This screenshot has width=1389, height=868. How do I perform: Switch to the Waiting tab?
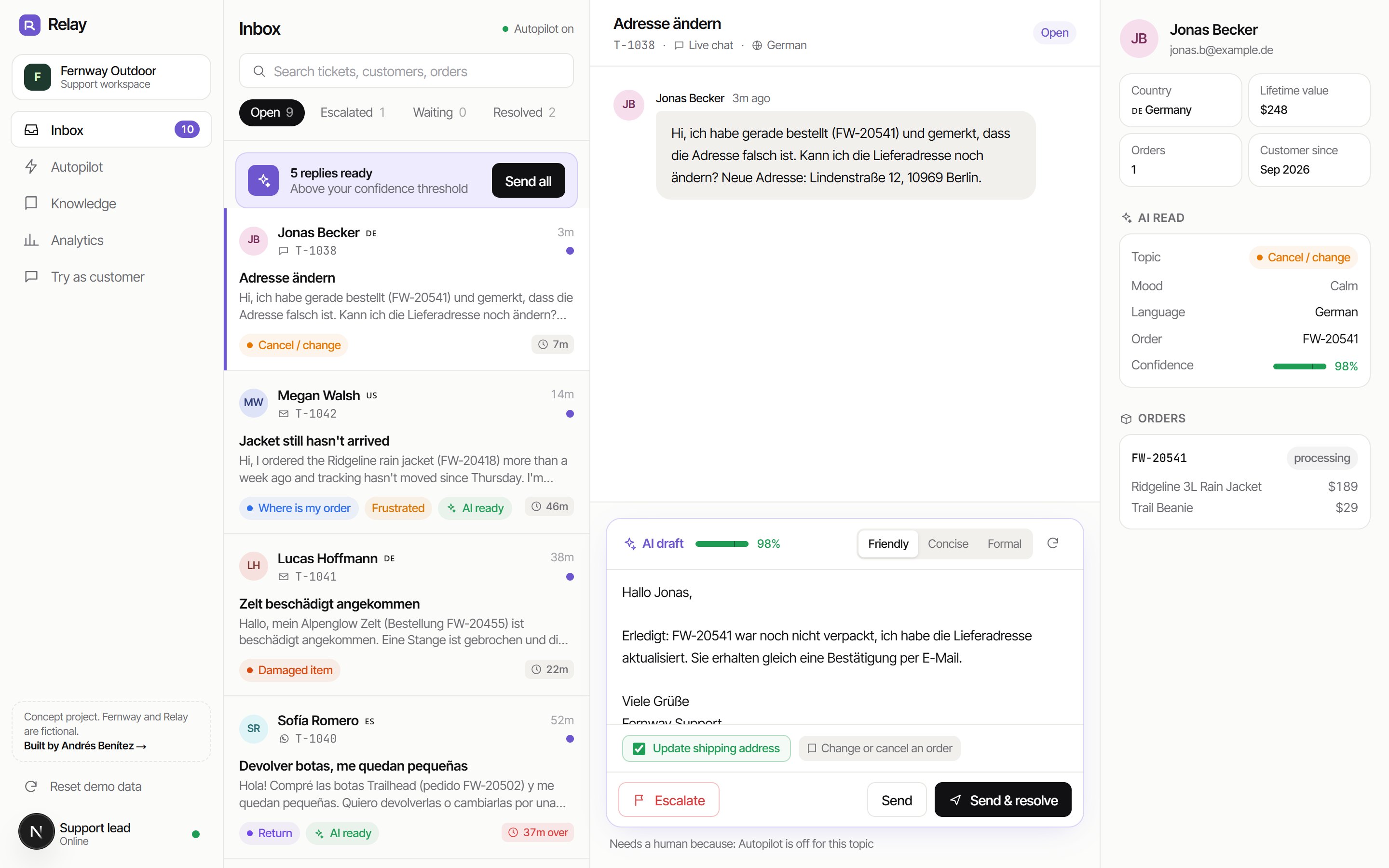[440, 112]
